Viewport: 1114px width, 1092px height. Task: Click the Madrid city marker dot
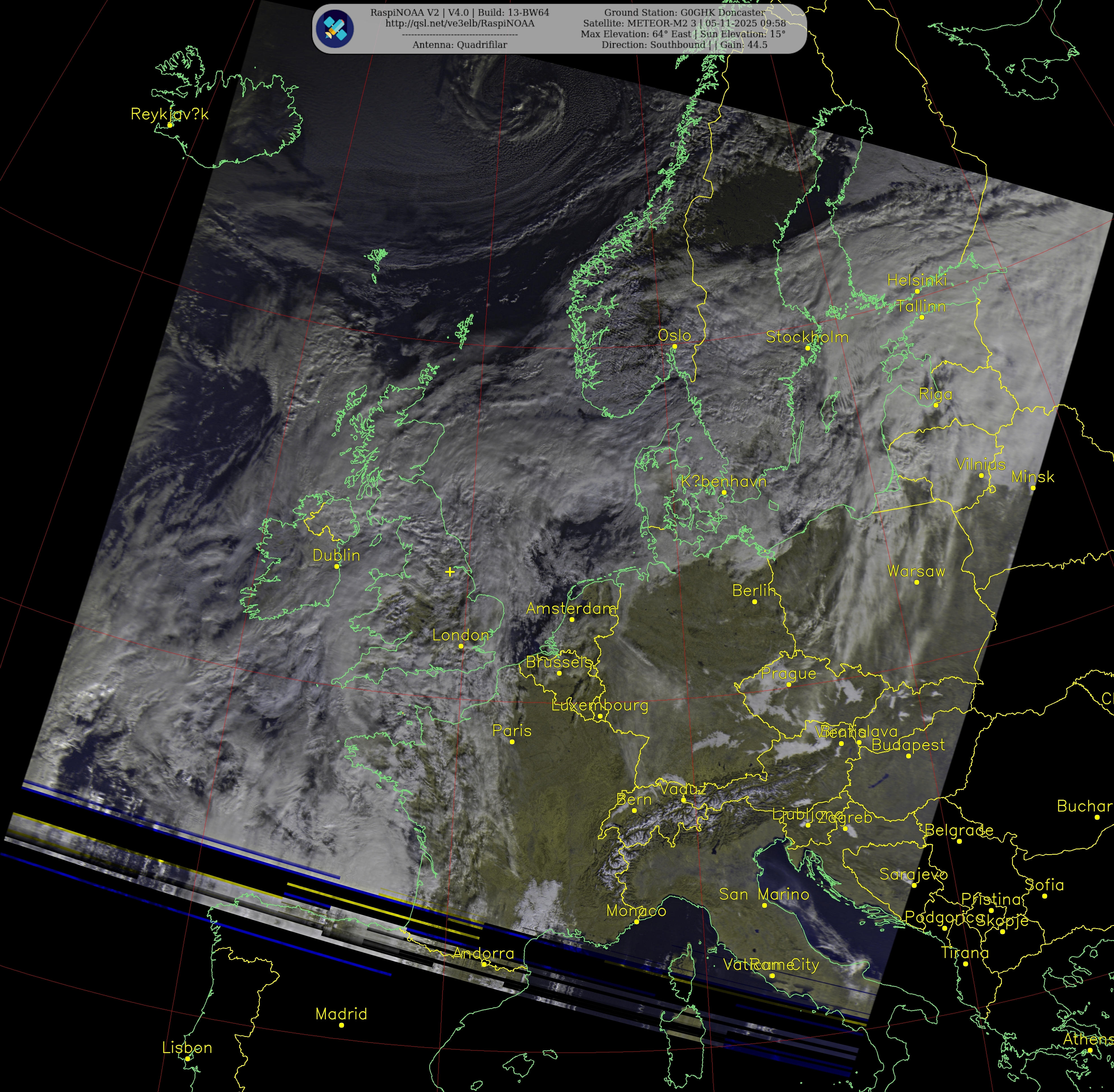[x=342, y=1025]
